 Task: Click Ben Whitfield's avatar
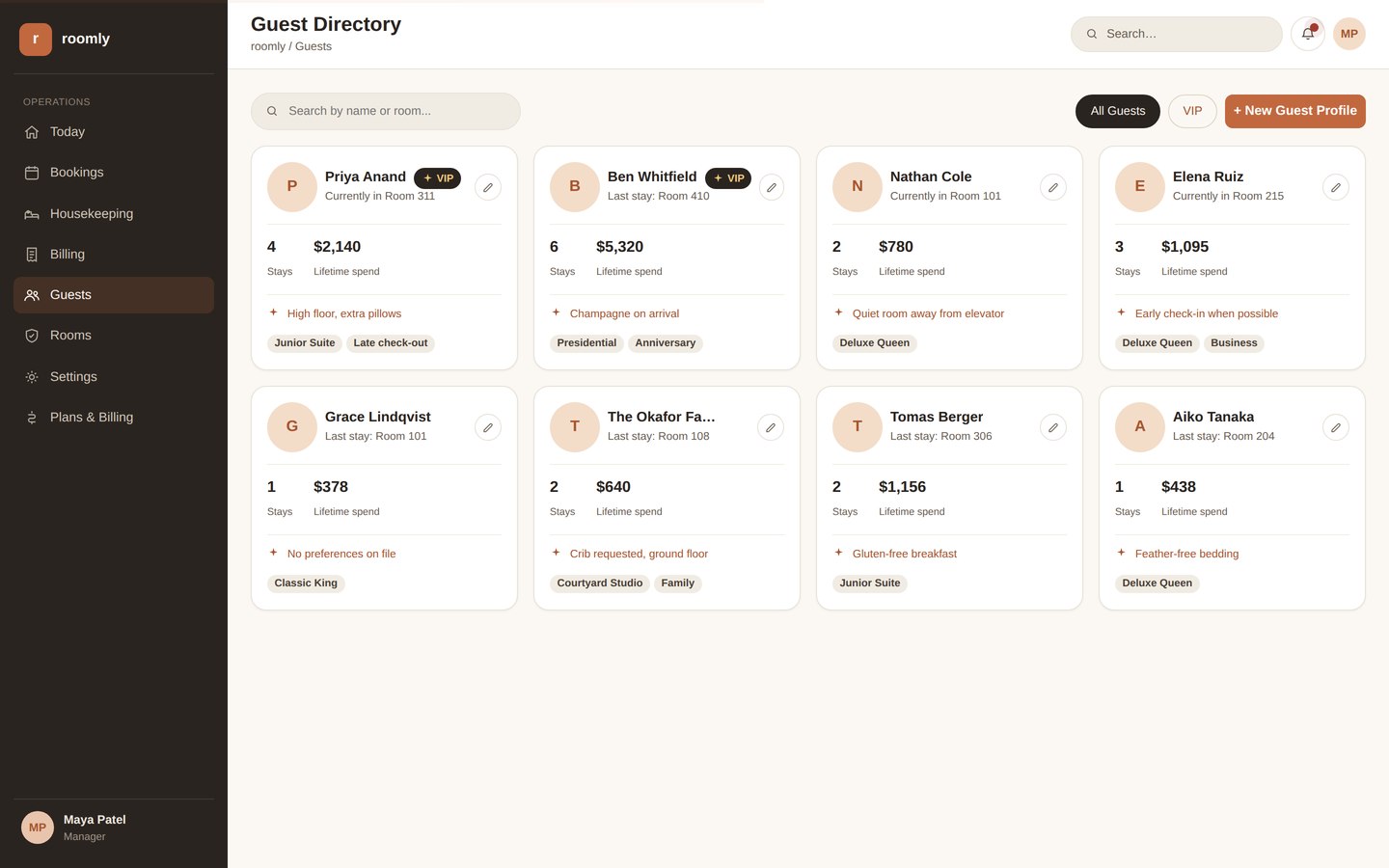coord(575,187)
